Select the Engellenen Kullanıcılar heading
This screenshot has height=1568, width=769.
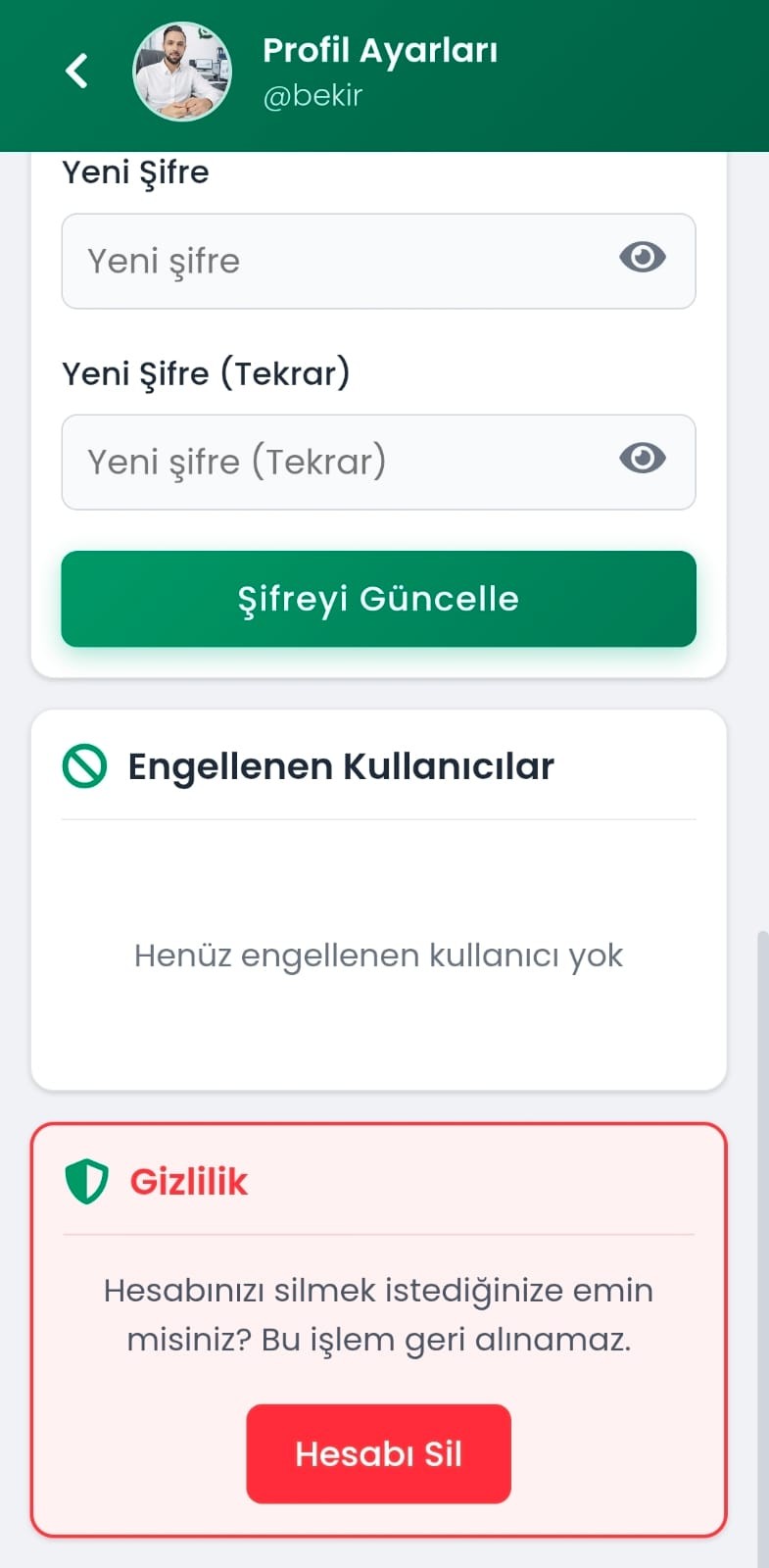(x=341, y=766)
